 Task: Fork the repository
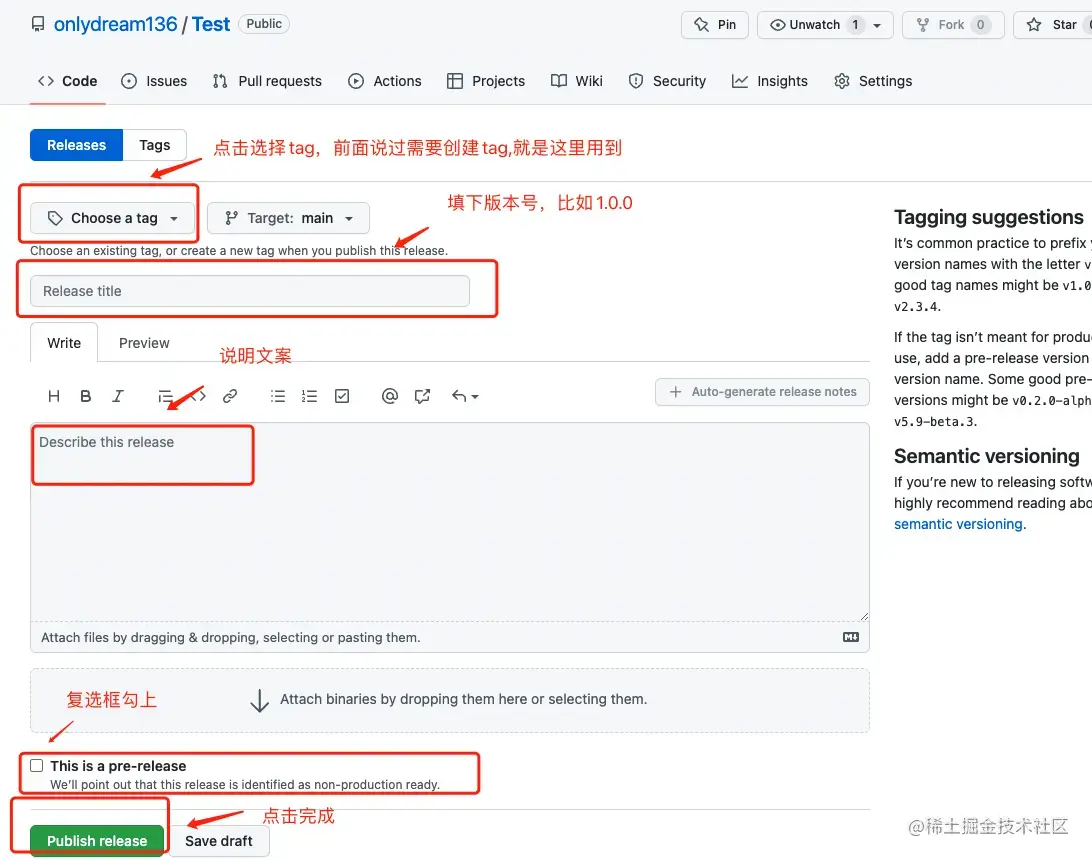tap(953, 25)
